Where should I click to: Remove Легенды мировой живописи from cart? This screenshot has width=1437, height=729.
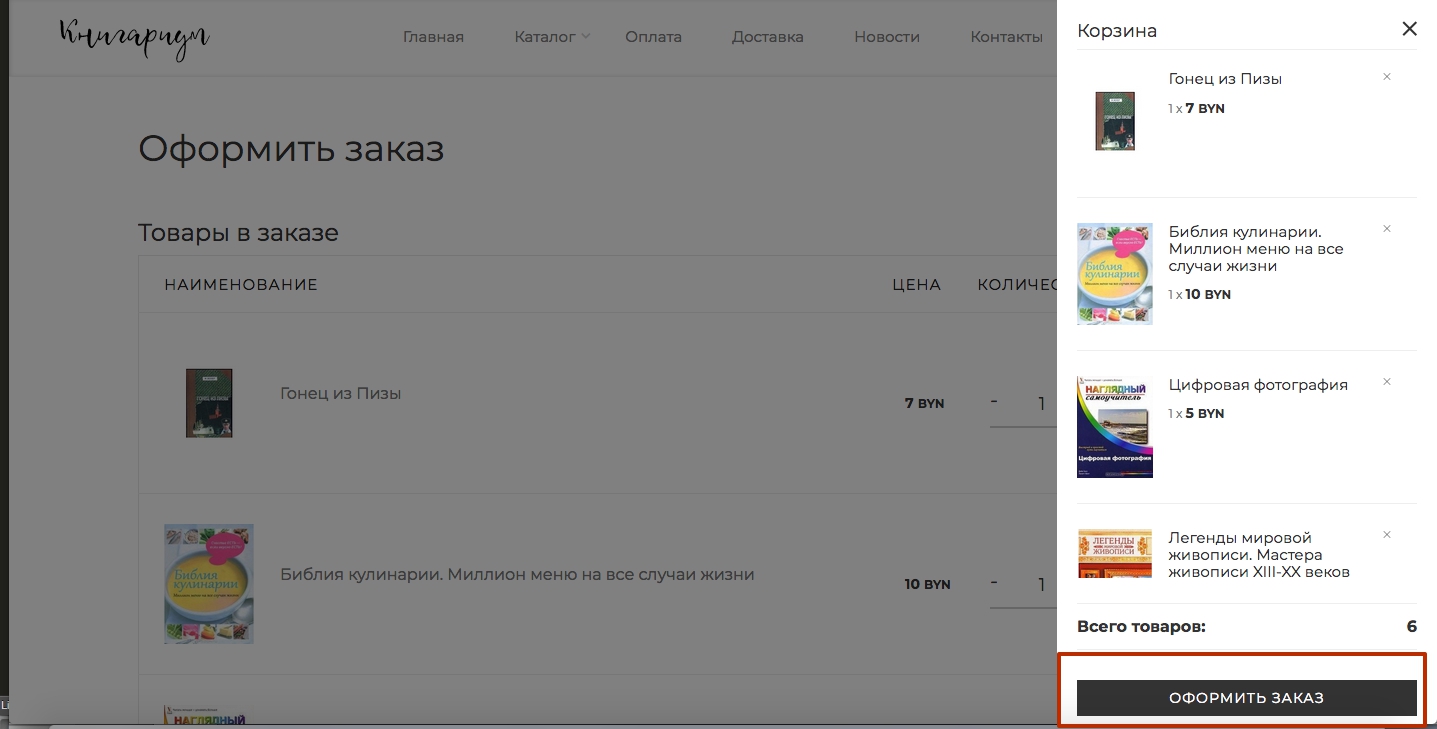[x=1386, y=535]
